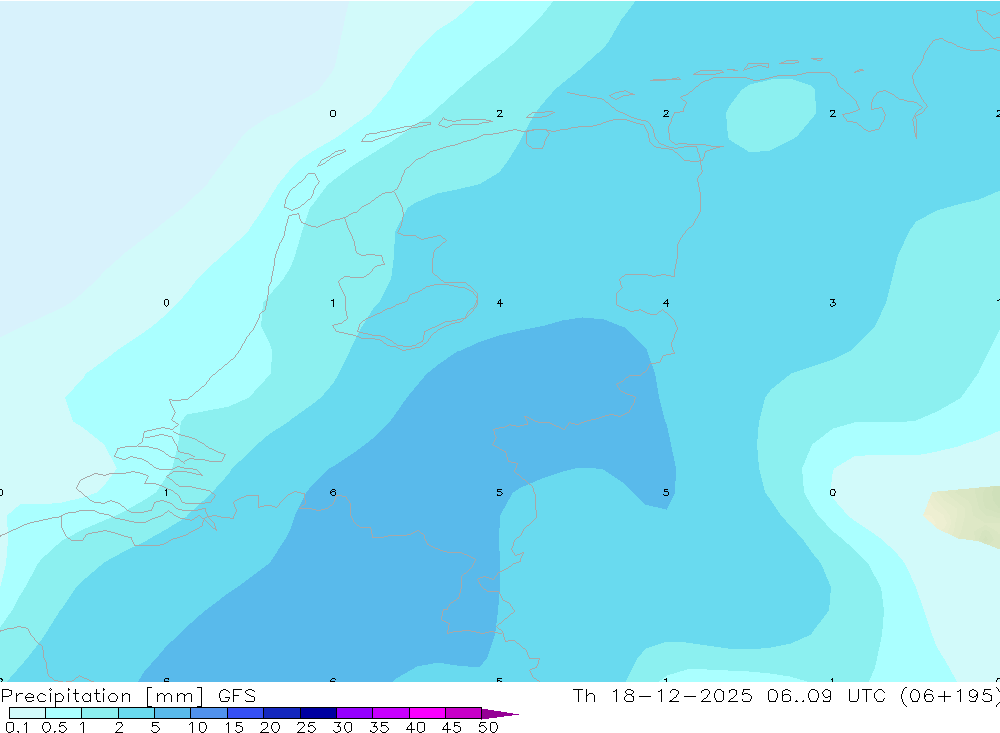Click the 35–40 mm legend color box
1000x733 pixels.
pyautogui.click(x=391, y=713)
